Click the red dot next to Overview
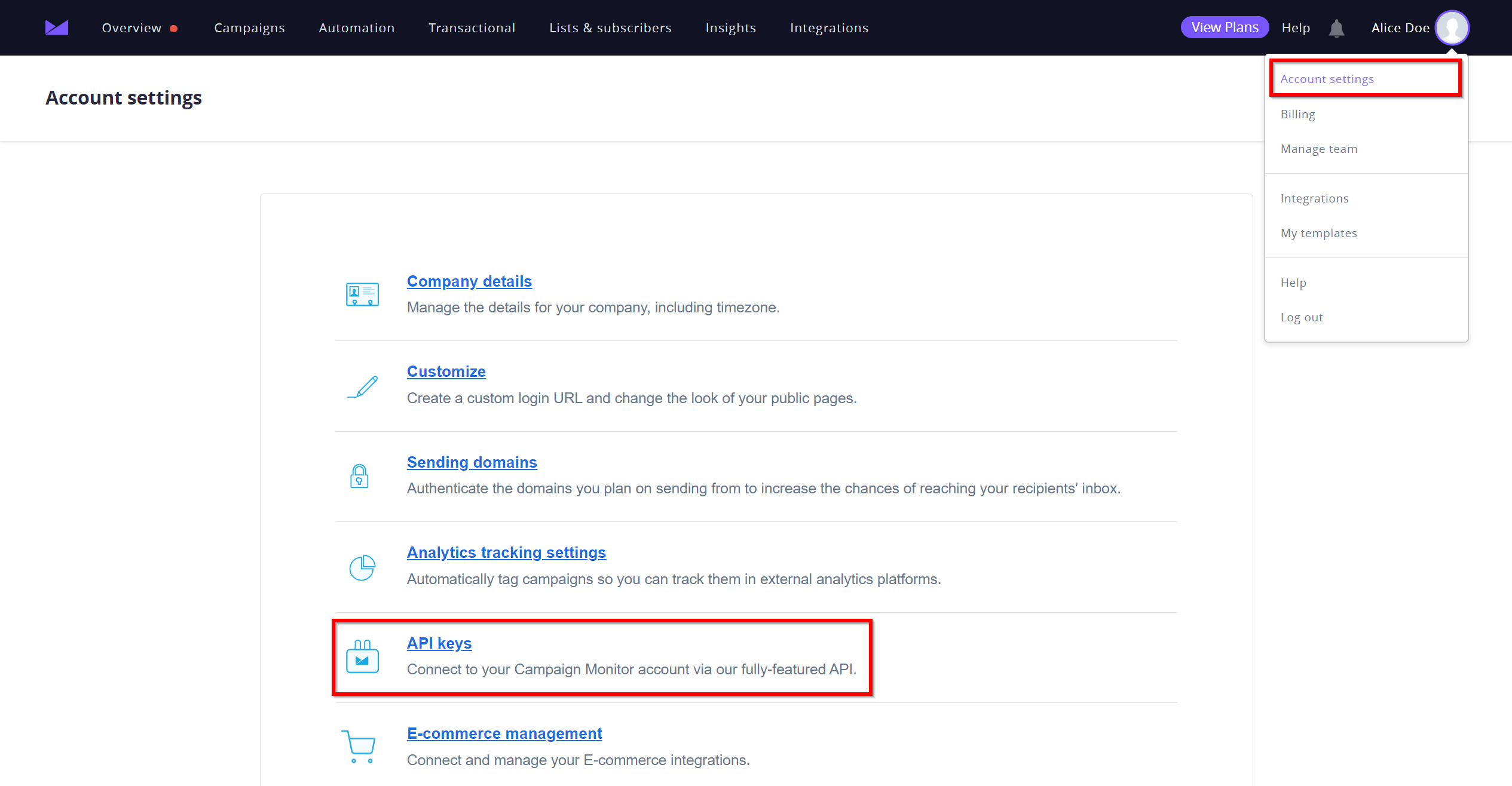Viewport: 1512px width, 786px height. 174,28
